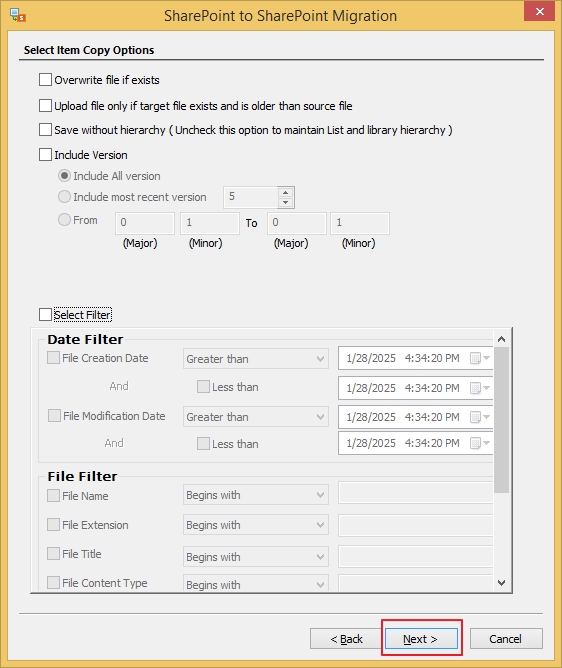Toggle Save without hierarchy option
This screenshot has height=668, width=562.
point(45,130)
